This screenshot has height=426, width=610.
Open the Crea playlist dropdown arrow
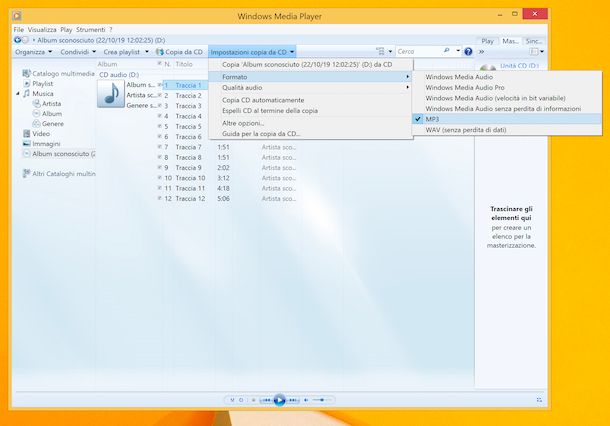click(x=147, y=52)
